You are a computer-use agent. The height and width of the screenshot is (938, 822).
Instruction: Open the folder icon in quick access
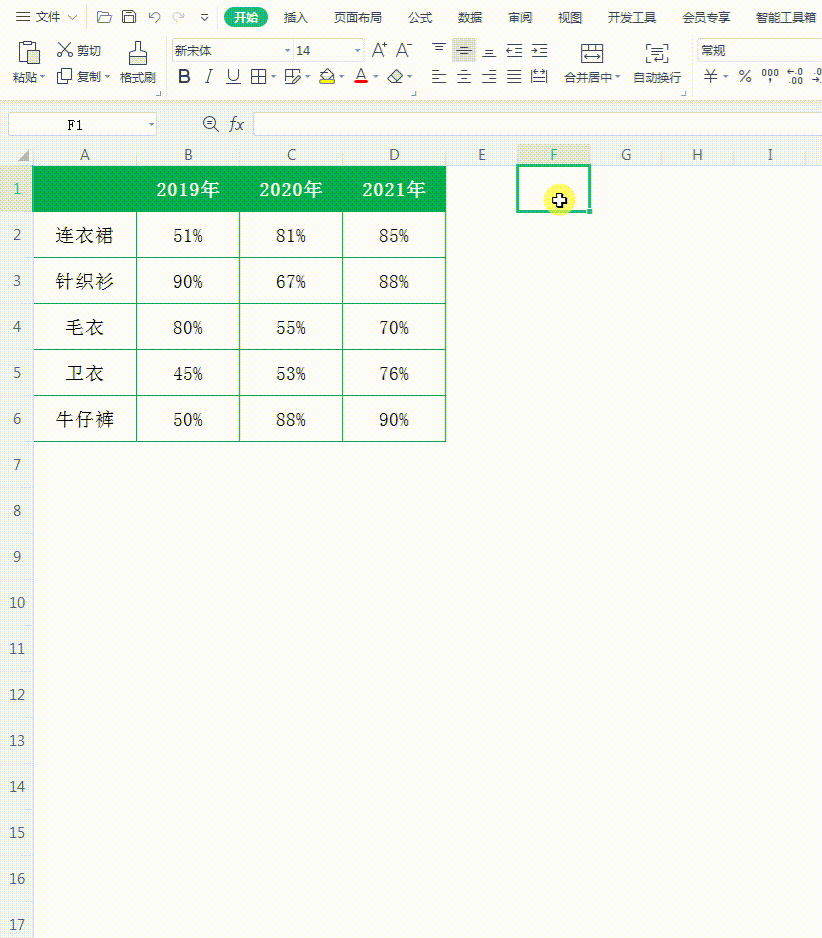pos(104,17)
